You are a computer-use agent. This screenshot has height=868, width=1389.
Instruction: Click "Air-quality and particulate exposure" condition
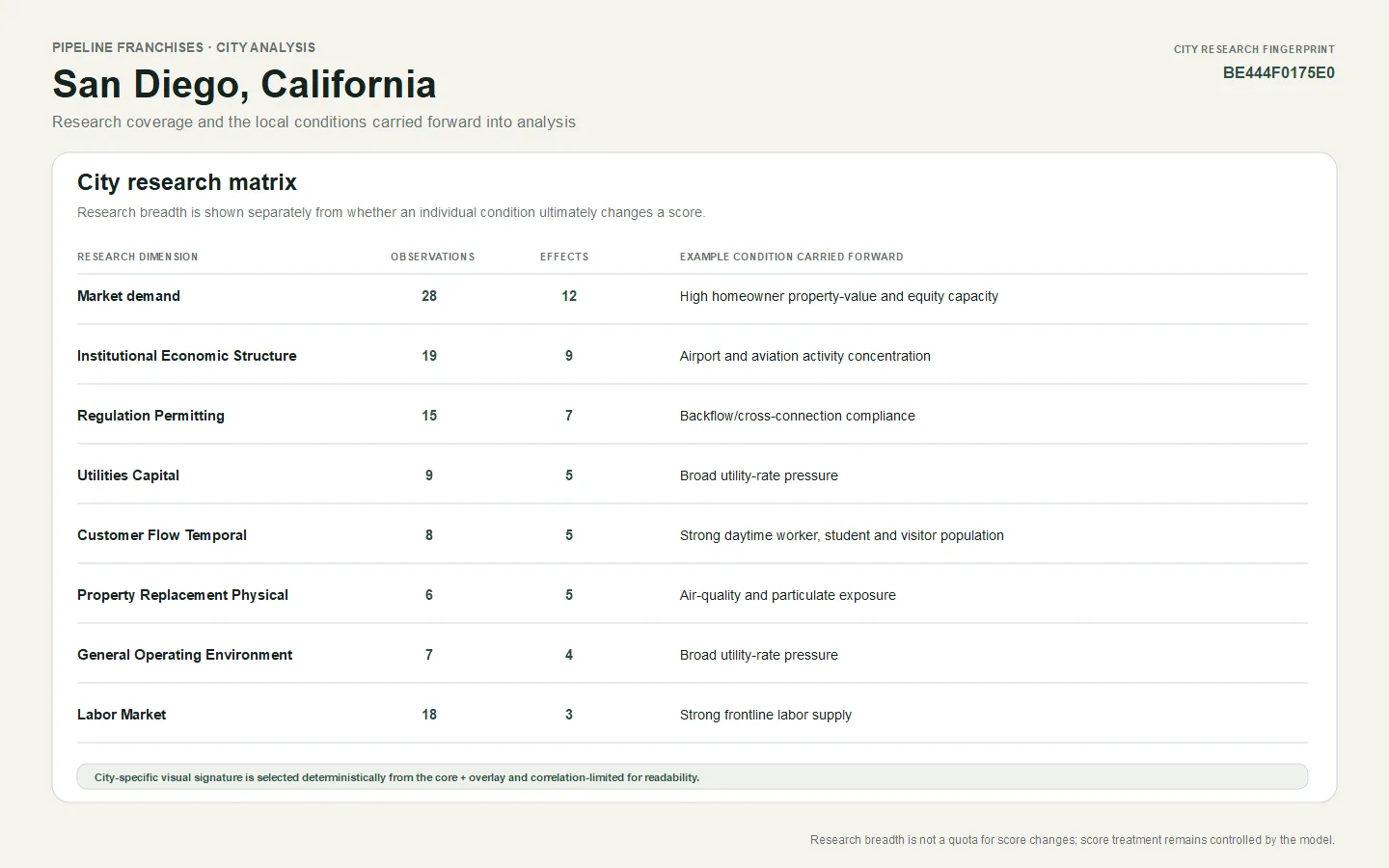tap(788, 595)
